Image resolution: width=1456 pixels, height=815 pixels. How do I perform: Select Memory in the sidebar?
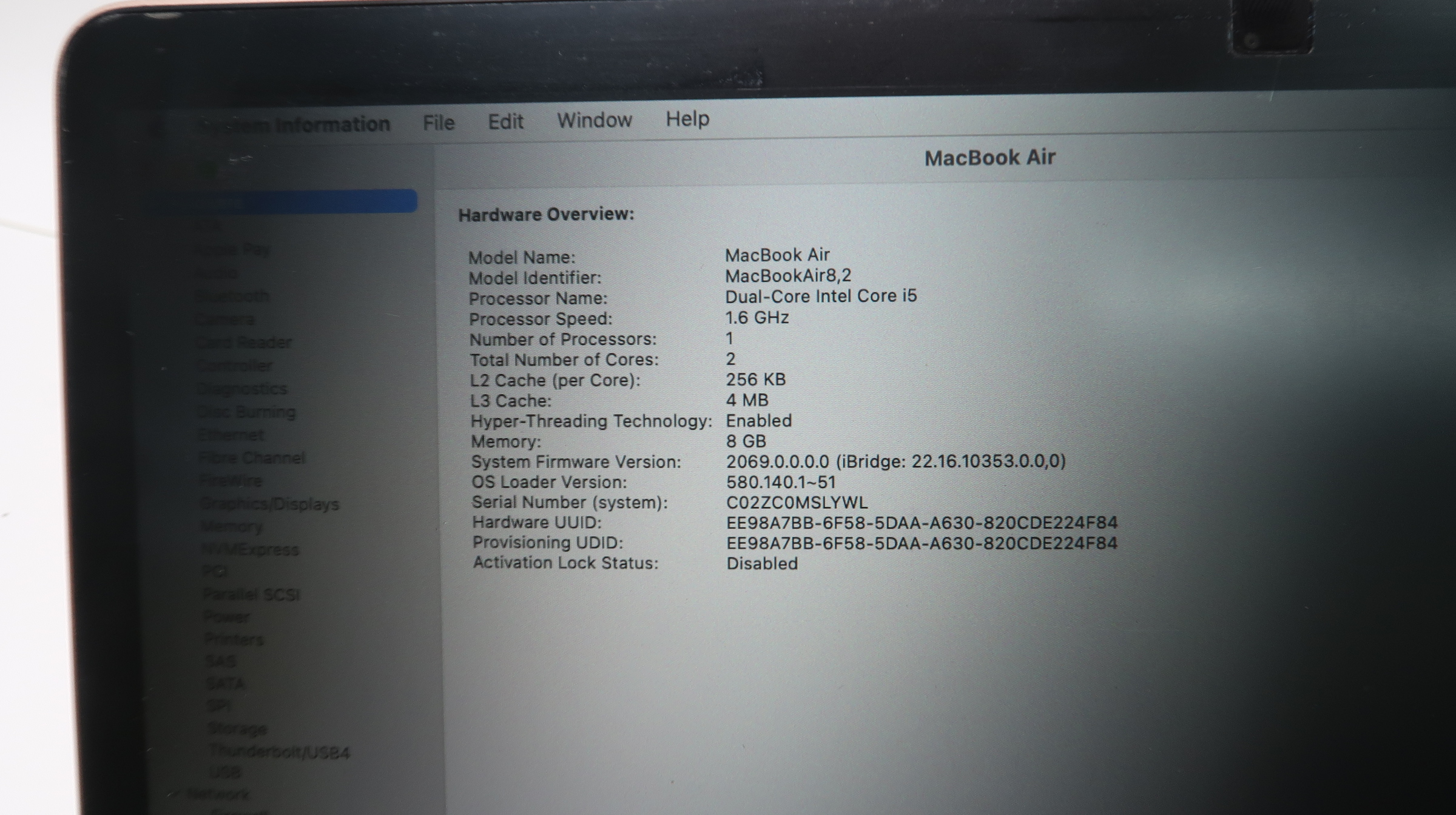click(x=231, y=526)
